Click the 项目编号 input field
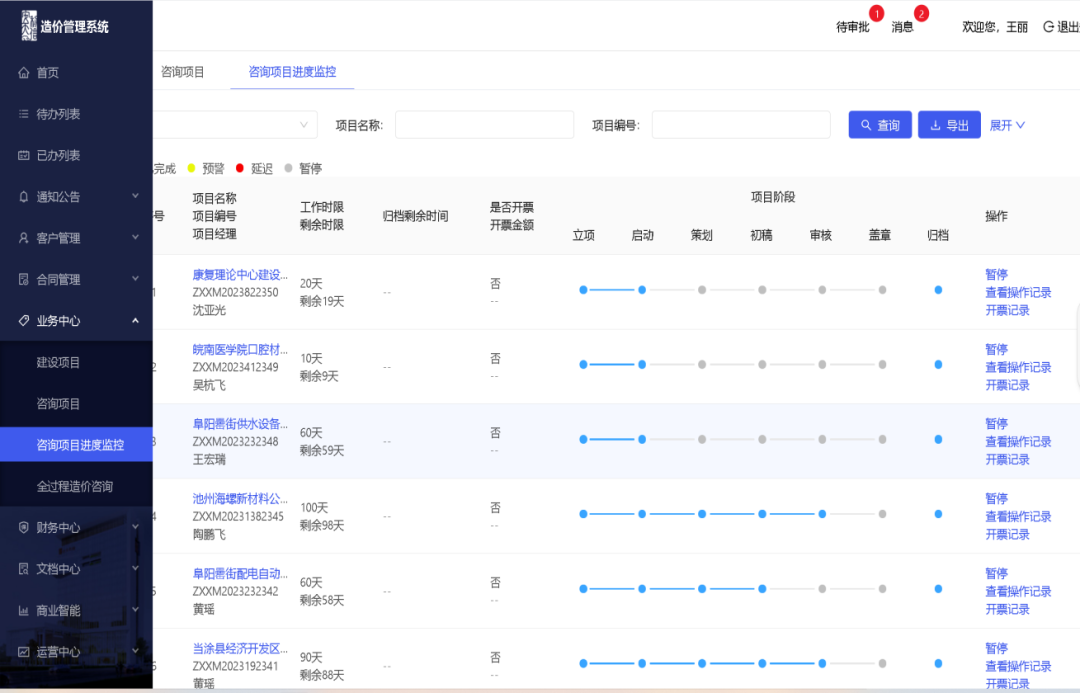This screenshot has height=693, width=1080. (741, 125)
